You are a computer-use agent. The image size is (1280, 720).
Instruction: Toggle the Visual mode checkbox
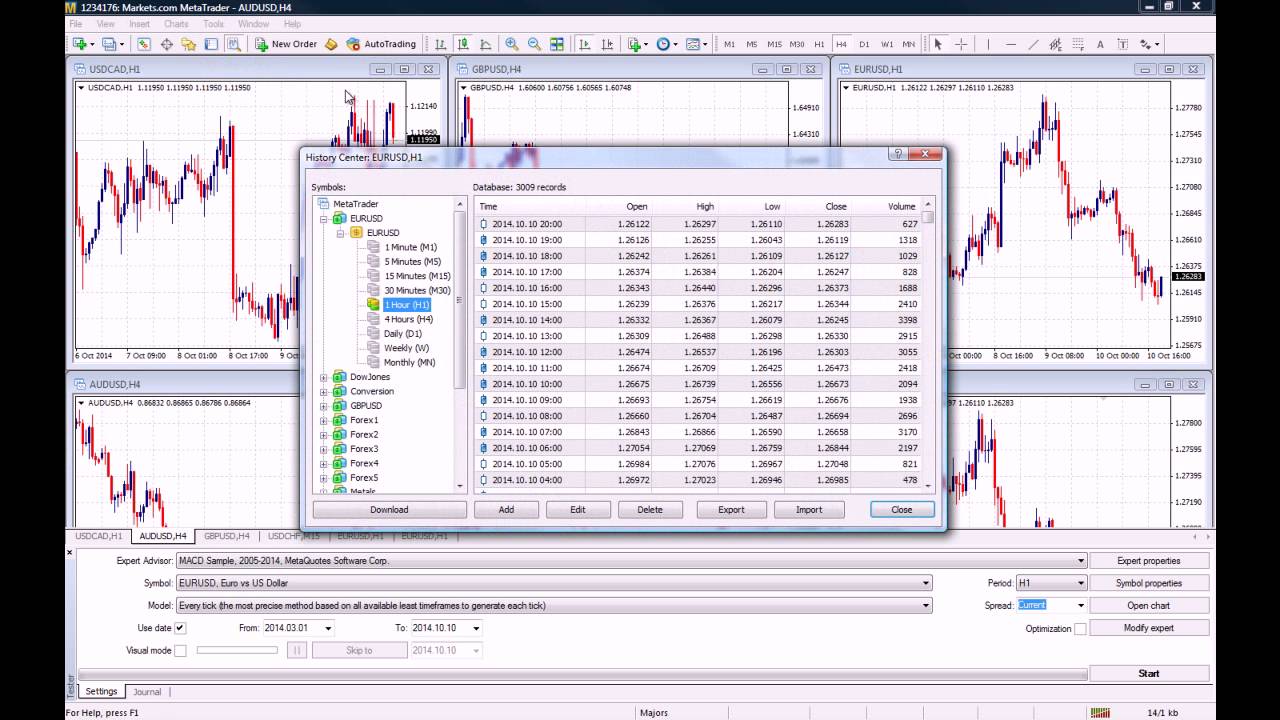click(180, 650)
